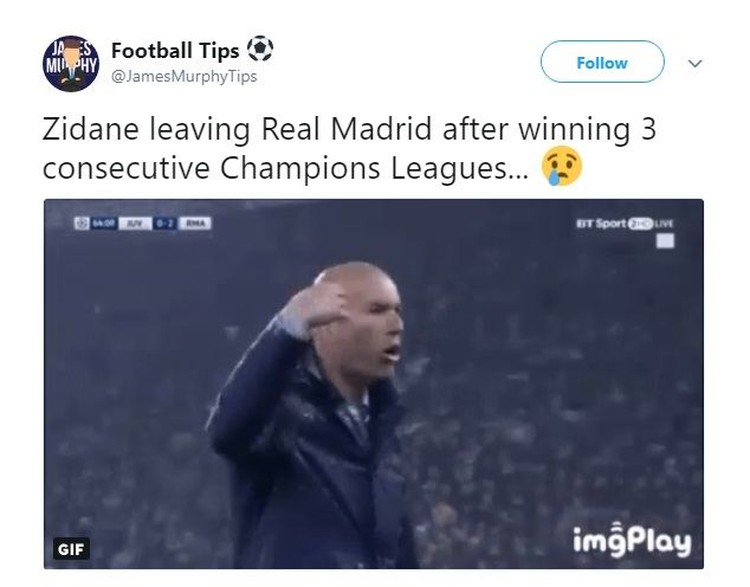Click the imgPlay watermark logo
The width and height of the screenshot is (750, 587).
point(632,541)
